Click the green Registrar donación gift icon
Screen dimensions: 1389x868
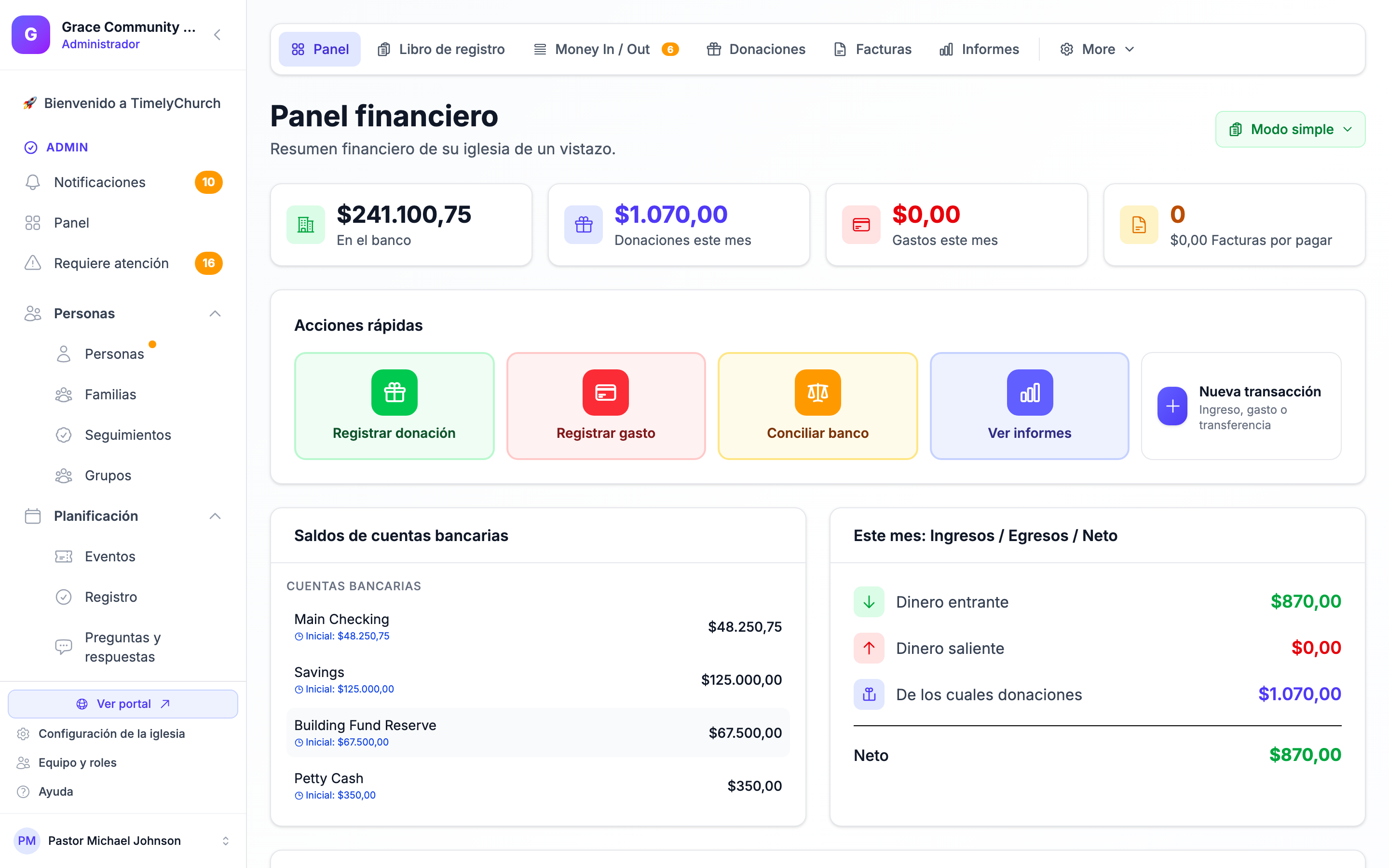point(395,392)
